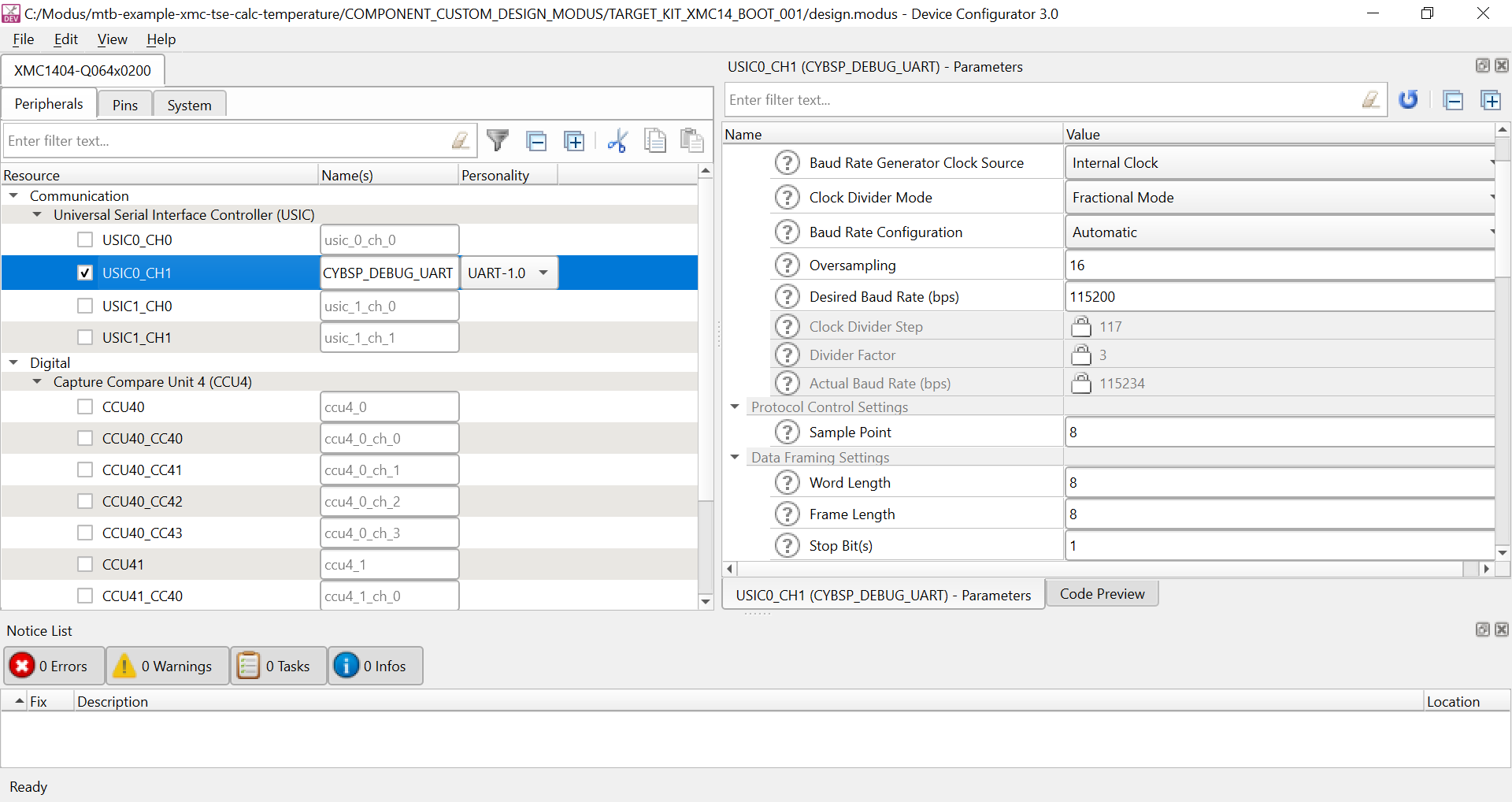This screenshot has height=802, width=1512.
Task: Open help for Clock Divider Mode
Action: (787, 198)
